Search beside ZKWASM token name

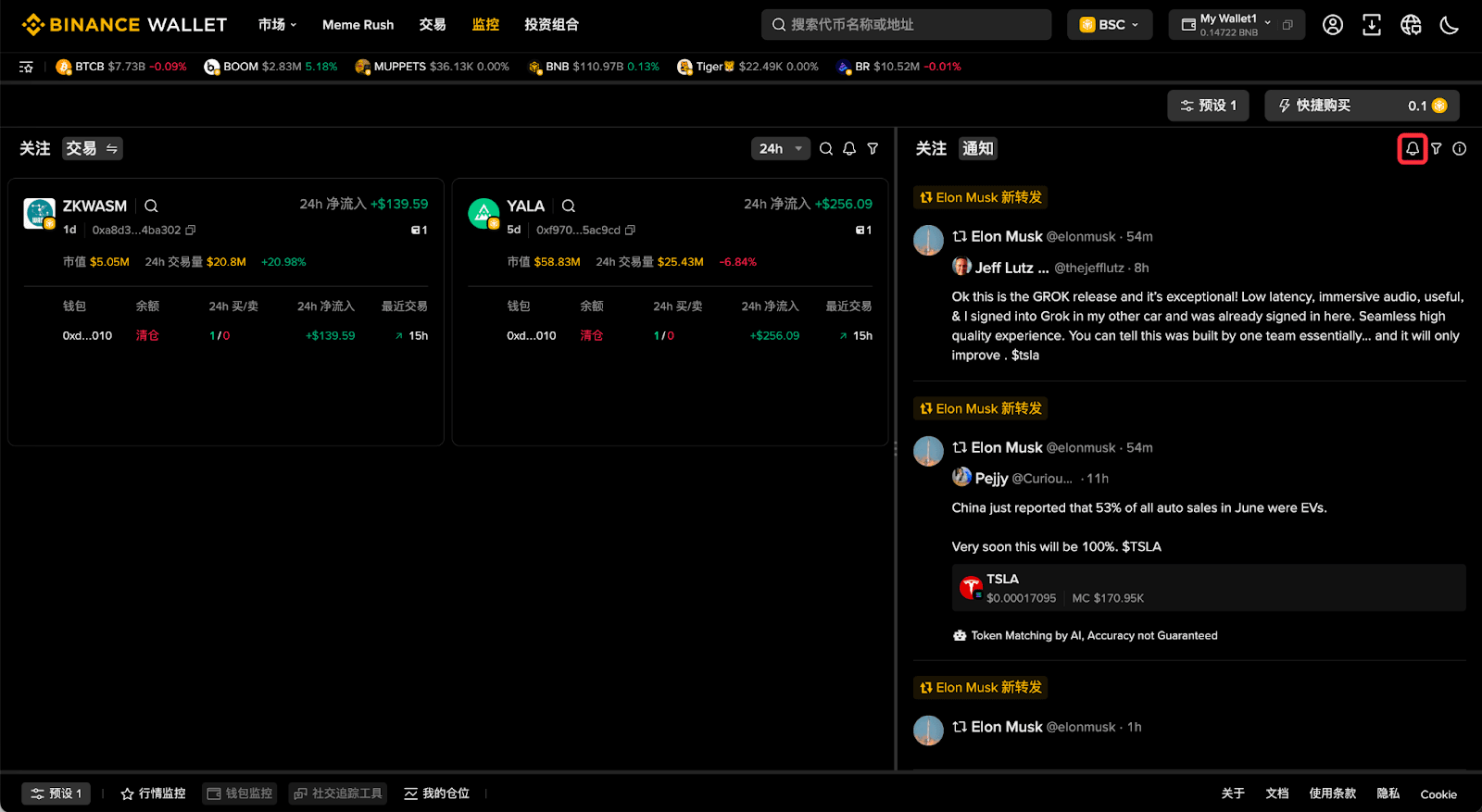click(151, 206)
